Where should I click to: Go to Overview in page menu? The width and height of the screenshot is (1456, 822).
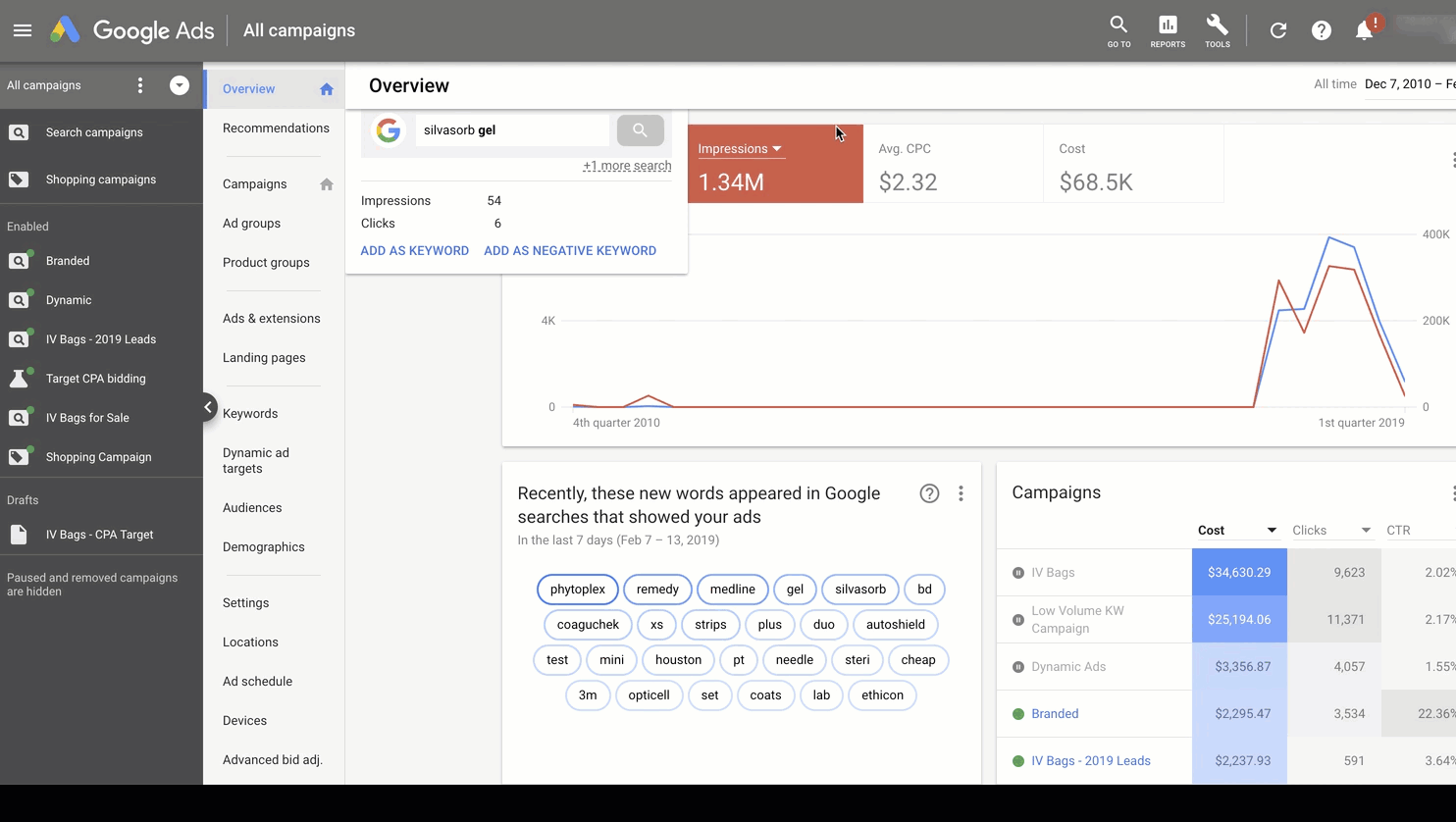(x=248, y=89)
